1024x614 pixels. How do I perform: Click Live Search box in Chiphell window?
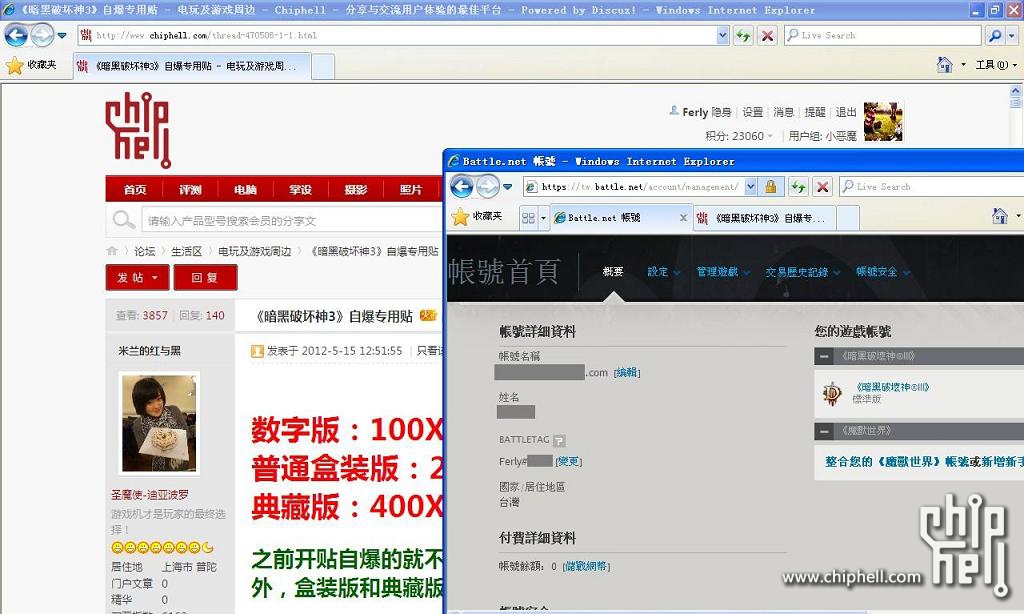(x=883, y=35)
